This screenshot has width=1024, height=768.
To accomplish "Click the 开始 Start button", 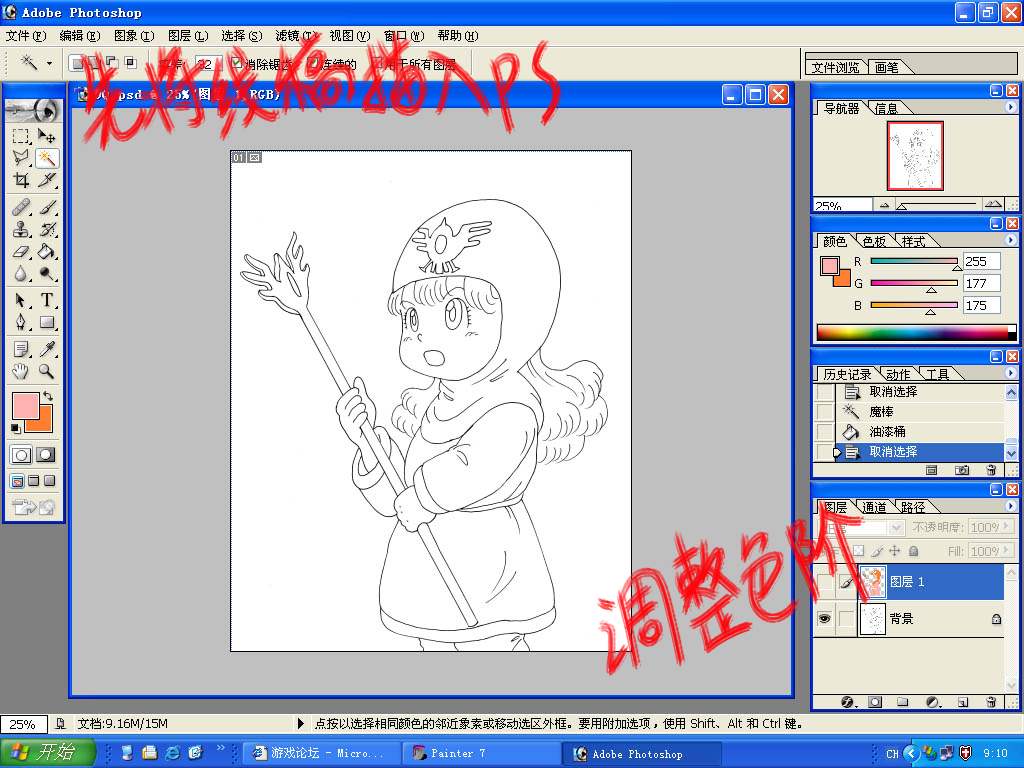I will 47,752.
